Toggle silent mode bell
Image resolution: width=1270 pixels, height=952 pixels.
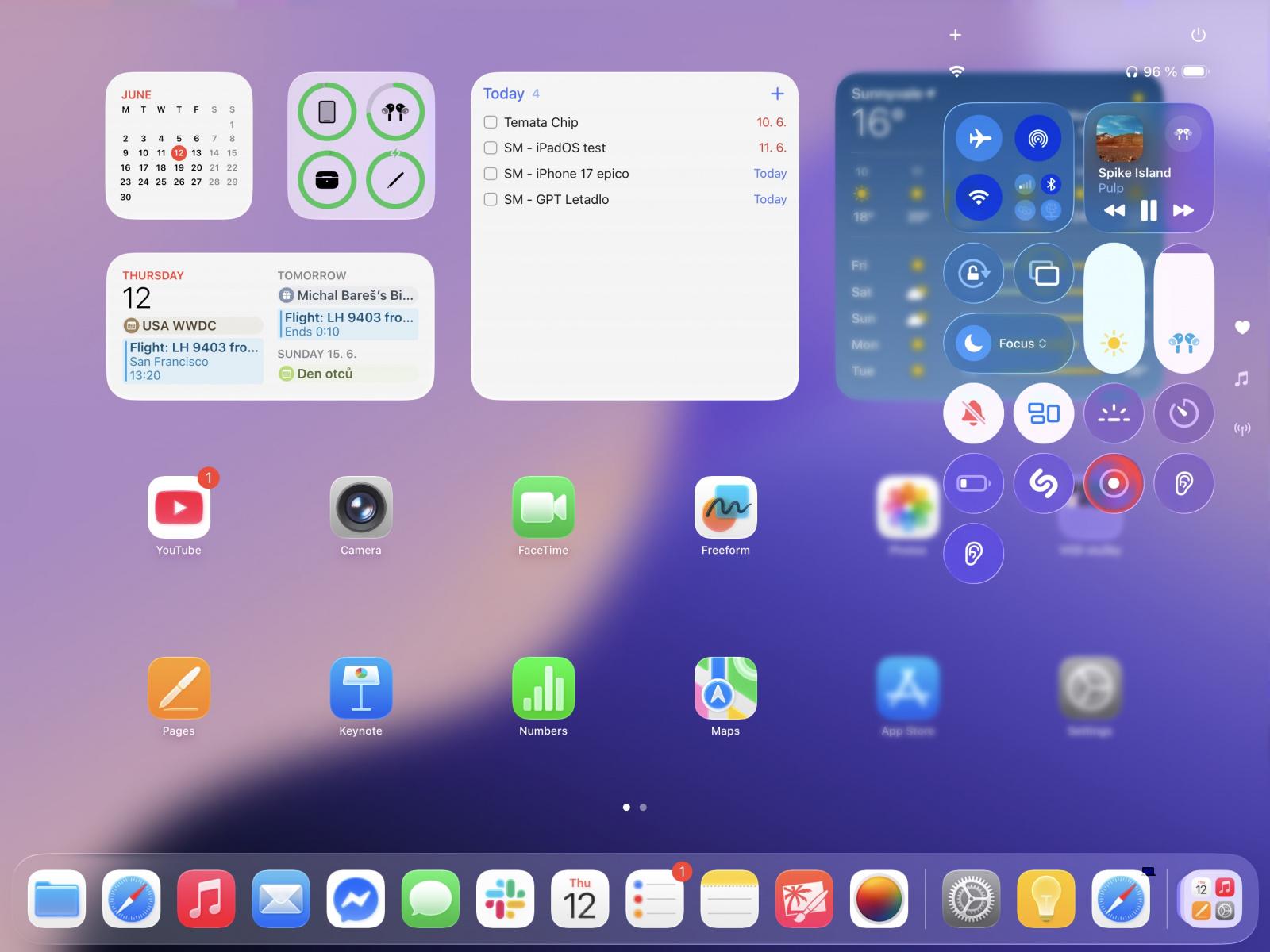pos(974,413)
